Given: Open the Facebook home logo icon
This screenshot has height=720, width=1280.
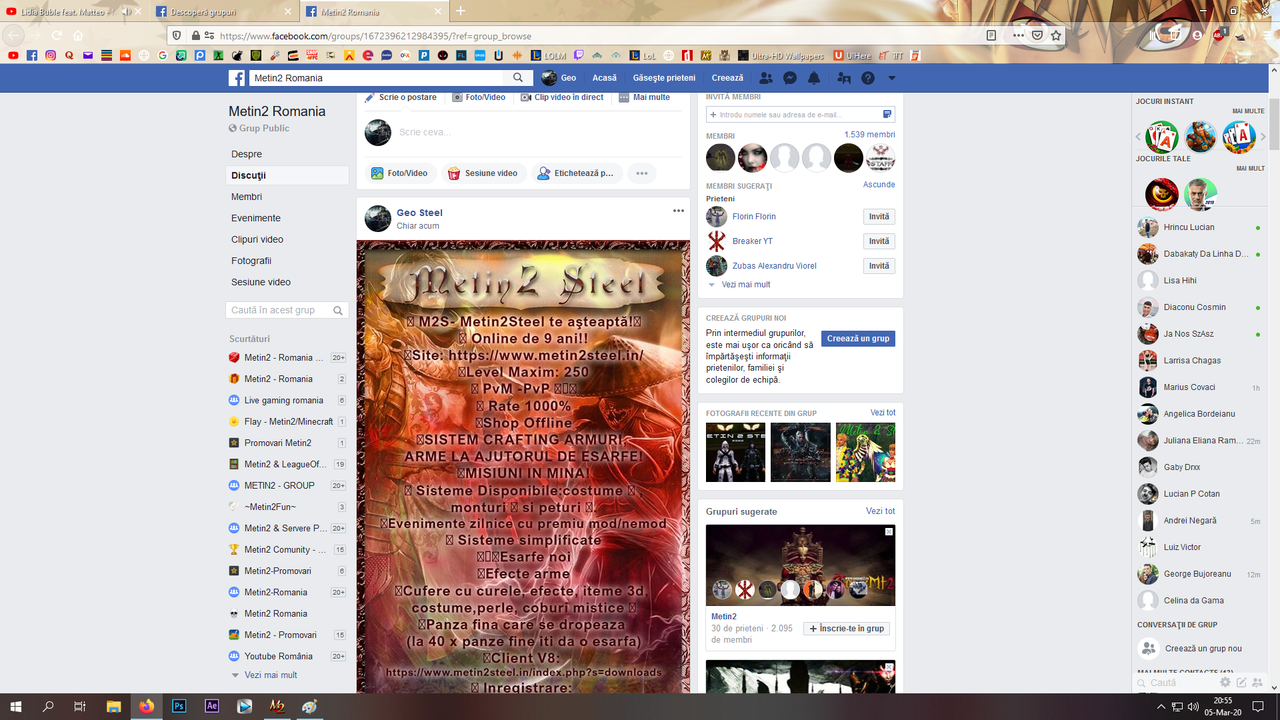Looking at the screenshot, I should tap(237, 78).
